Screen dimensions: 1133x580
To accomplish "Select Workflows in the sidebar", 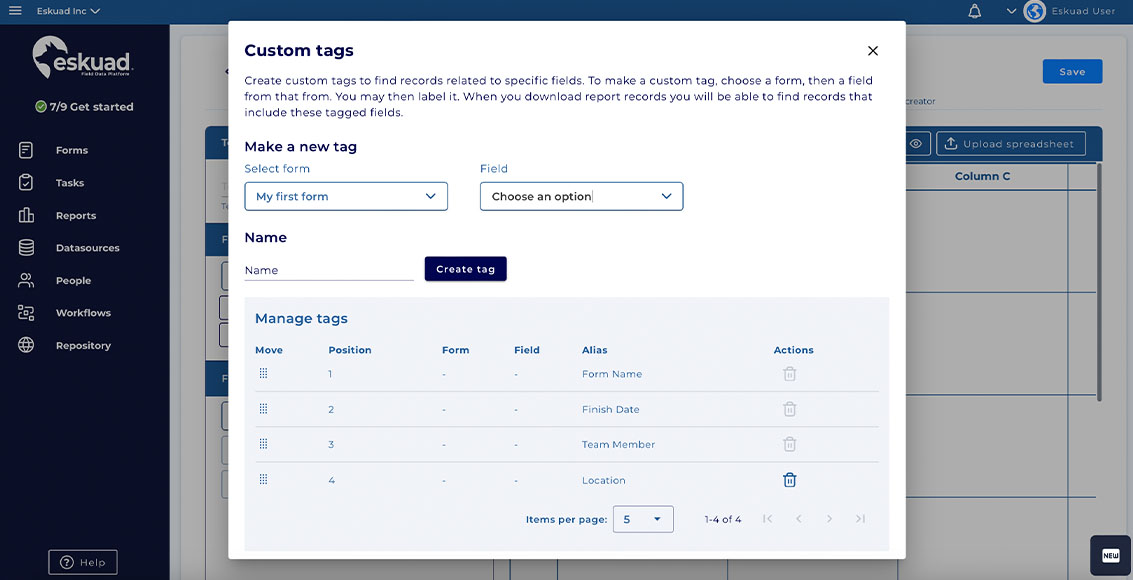I will point(82,312).
